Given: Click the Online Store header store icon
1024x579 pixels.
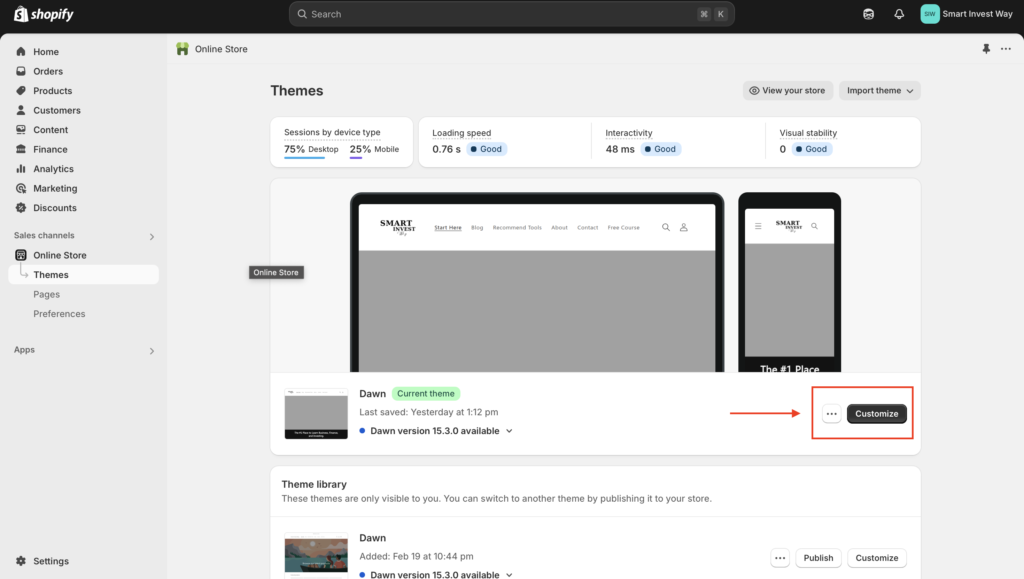Looking at the screenshot, I should 182,49.
